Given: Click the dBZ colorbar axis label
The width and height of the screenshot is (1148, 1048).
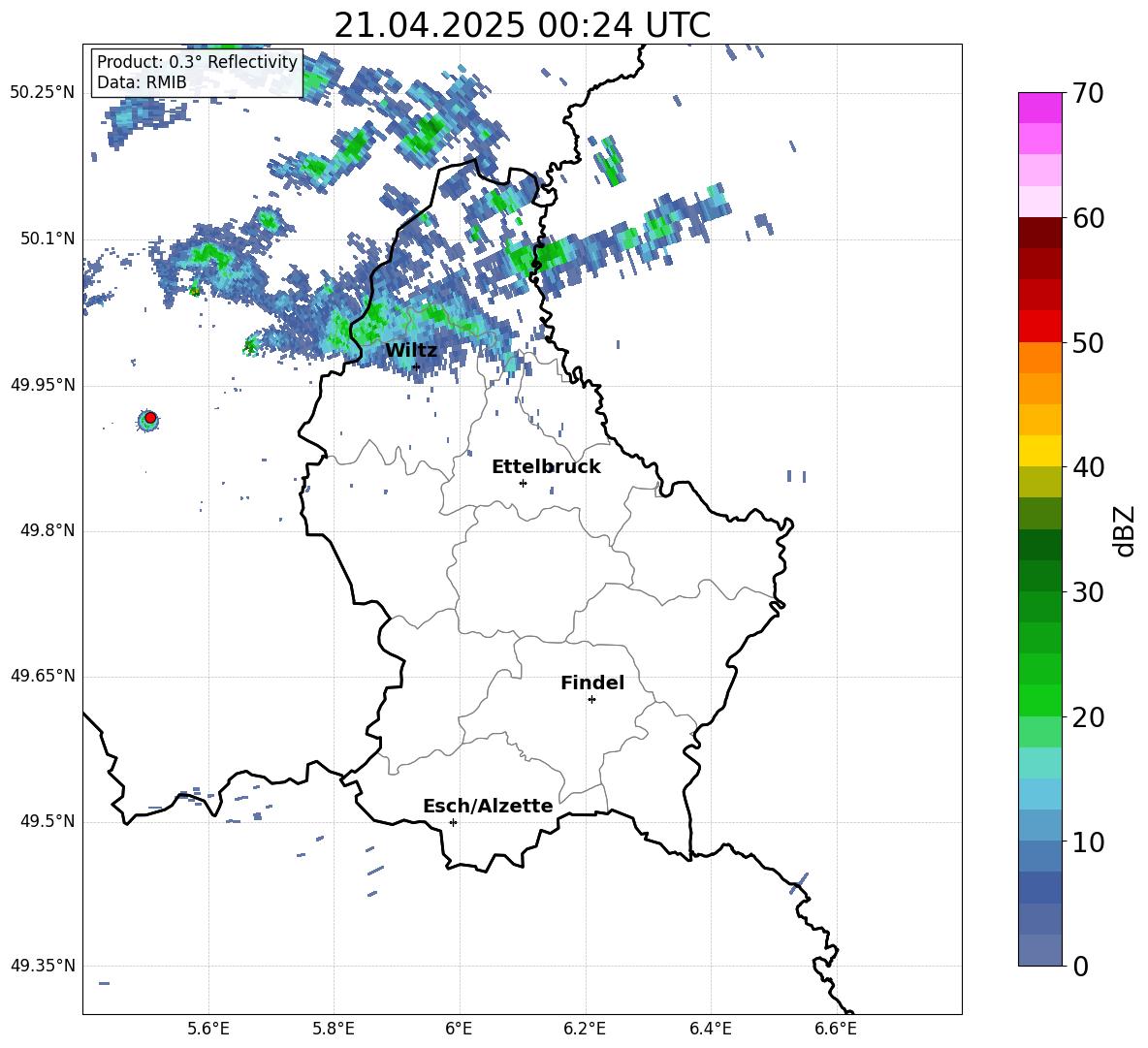Looking at the screenshot, I should tap(1124, 530).
